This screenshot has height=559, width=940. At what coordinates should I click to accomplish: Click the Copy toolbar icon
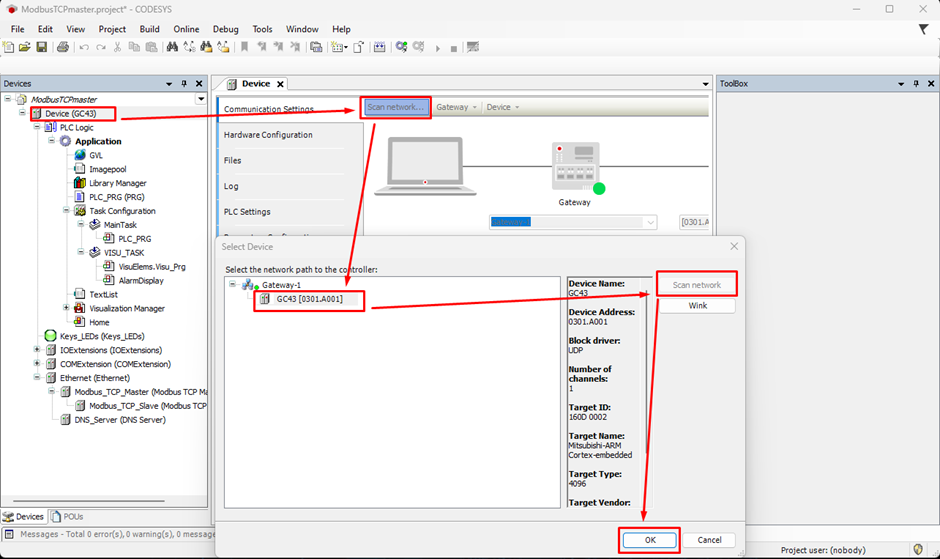[134, 47]
